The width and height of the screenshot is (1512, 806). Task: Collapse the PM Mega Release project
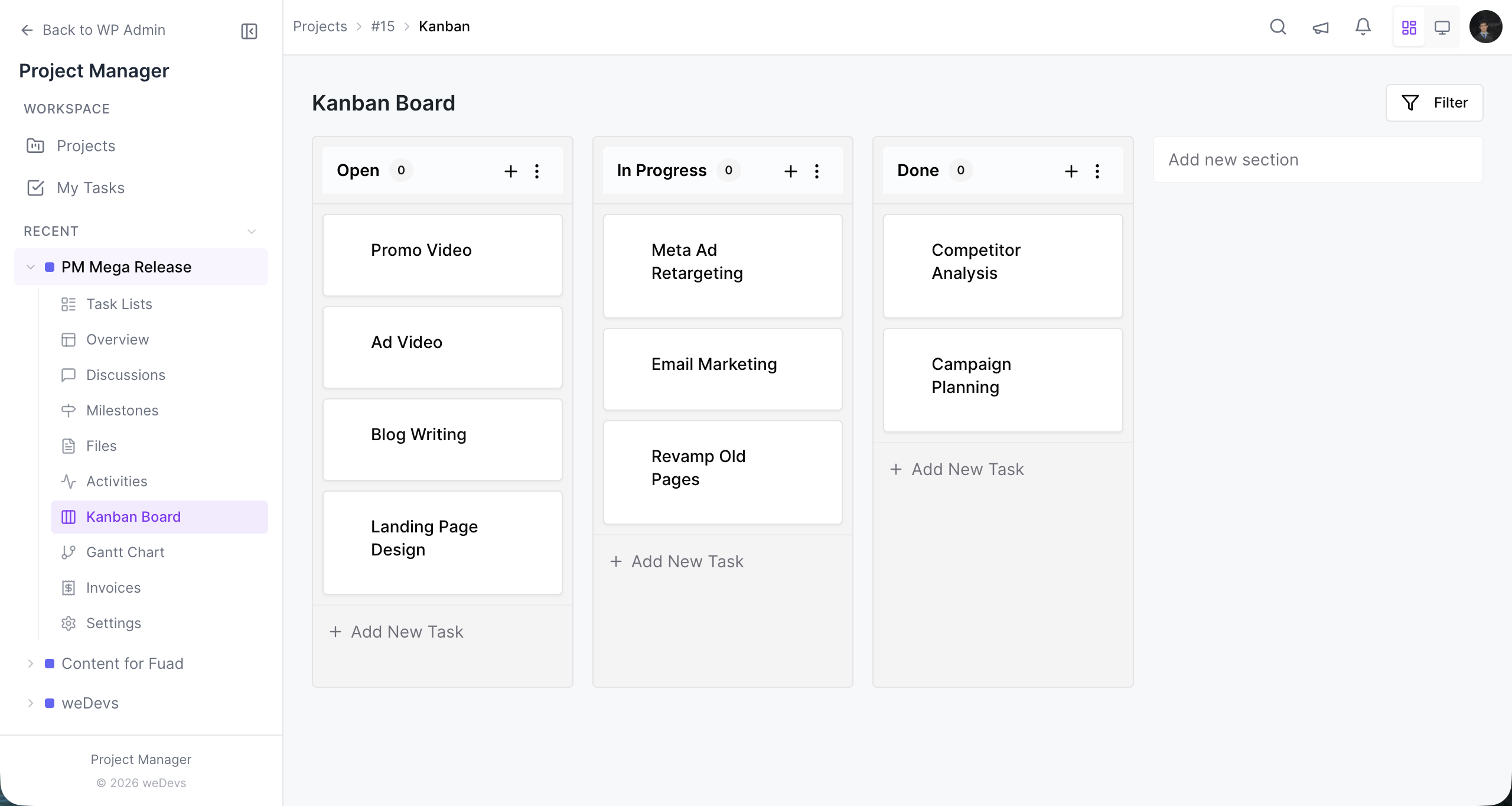tap(30, 266)
